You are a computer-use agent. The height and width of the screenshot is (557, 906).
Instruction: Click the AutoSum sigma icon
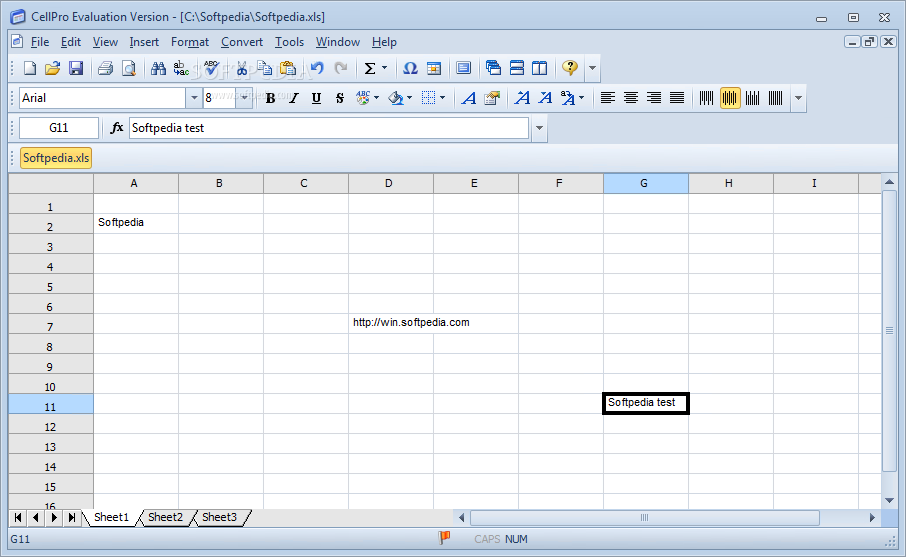coord(370,68)
